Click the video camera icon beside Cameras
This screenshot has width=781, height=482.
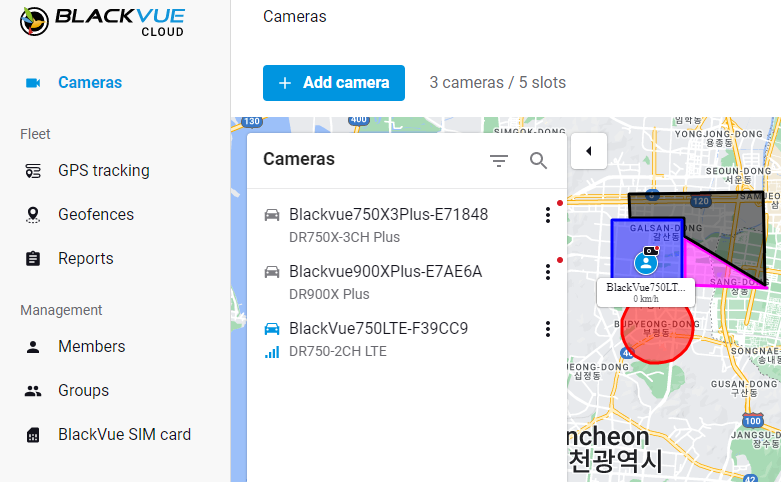[x=33, y=83]
